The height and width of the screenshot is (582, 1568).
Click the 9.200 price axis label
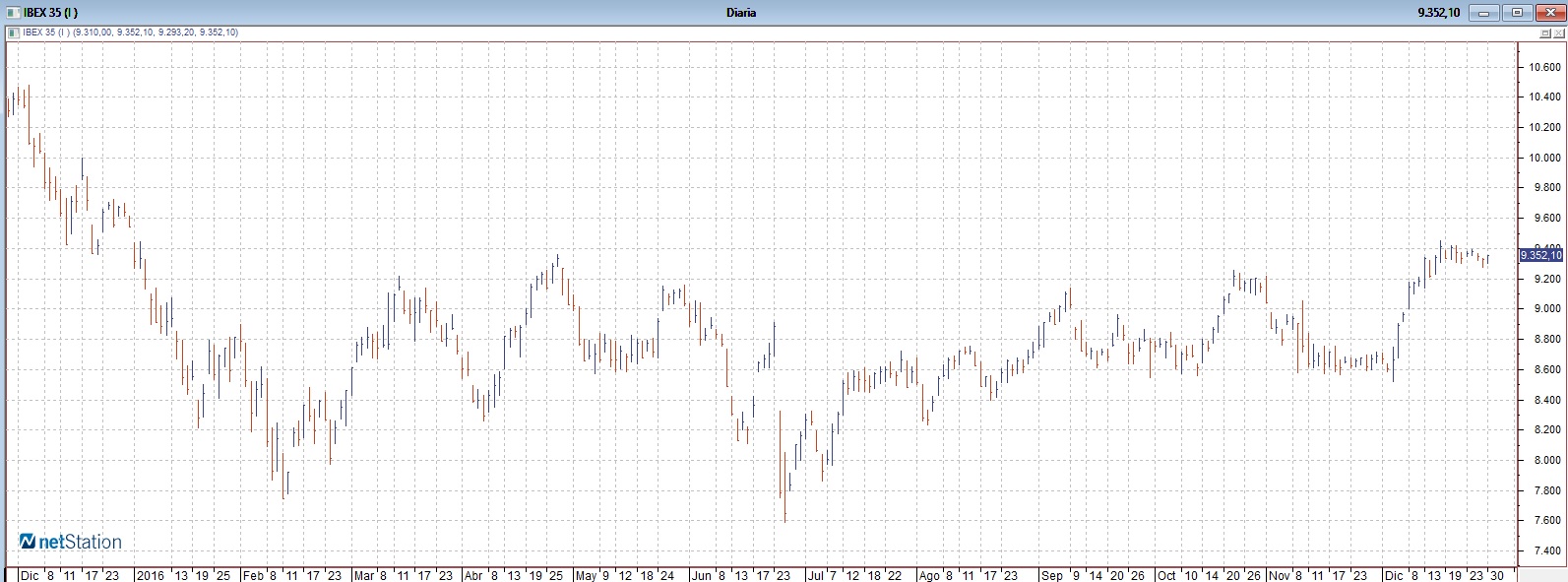(x=1548, y=279)
